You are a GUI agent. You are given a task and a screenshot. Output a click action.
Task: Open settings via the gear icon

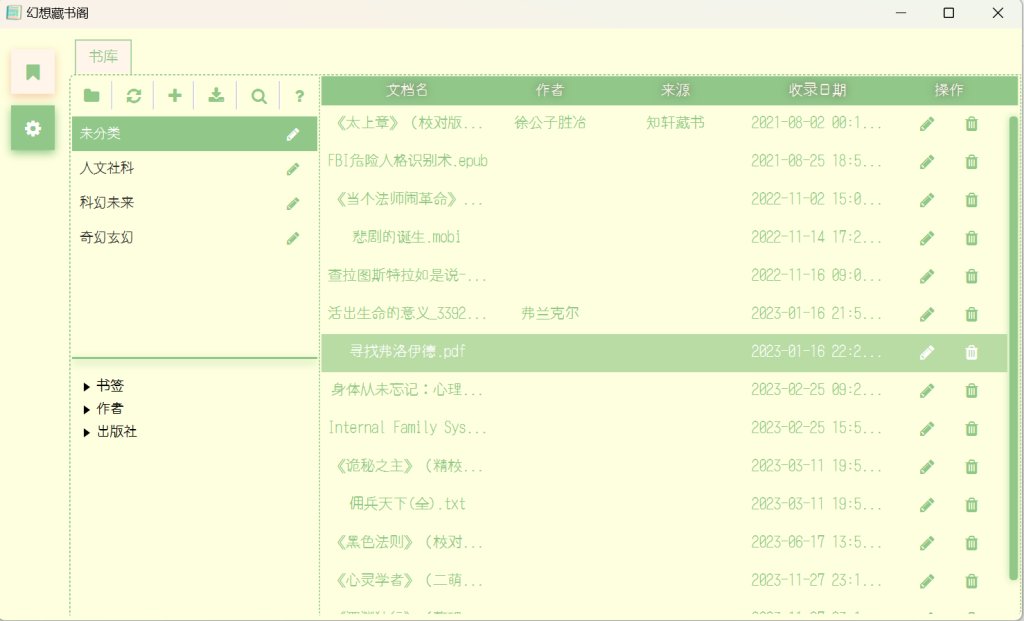[x=33, y=128]
